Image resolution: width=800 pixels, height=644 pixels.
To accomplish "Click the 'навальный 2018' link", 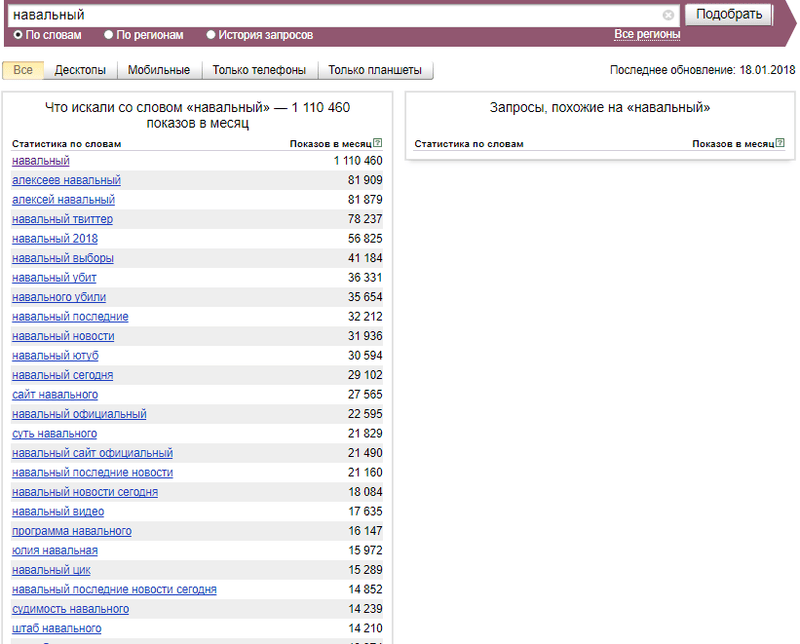I will click(55, 239).
